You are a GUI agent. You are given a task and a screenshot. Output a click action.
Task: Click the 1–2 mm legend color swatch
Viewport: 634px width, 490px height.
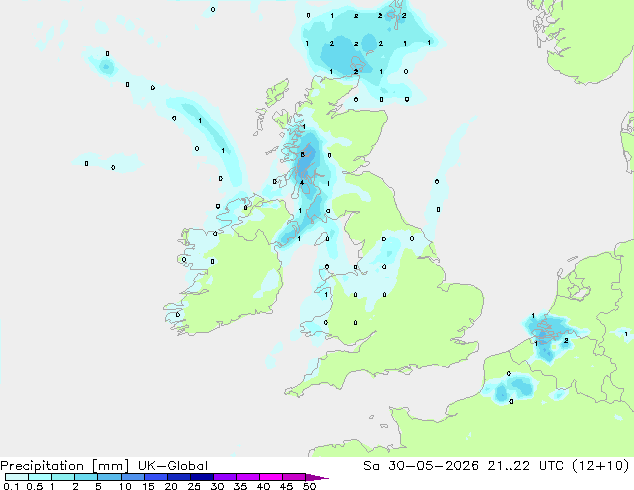63,477
